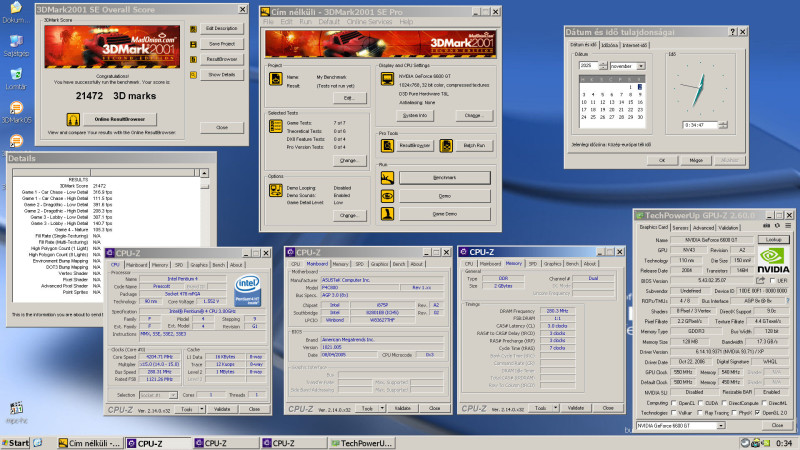
Task: Open the Sensors tab in GPU-Z
Action: (x=681, y=227)
